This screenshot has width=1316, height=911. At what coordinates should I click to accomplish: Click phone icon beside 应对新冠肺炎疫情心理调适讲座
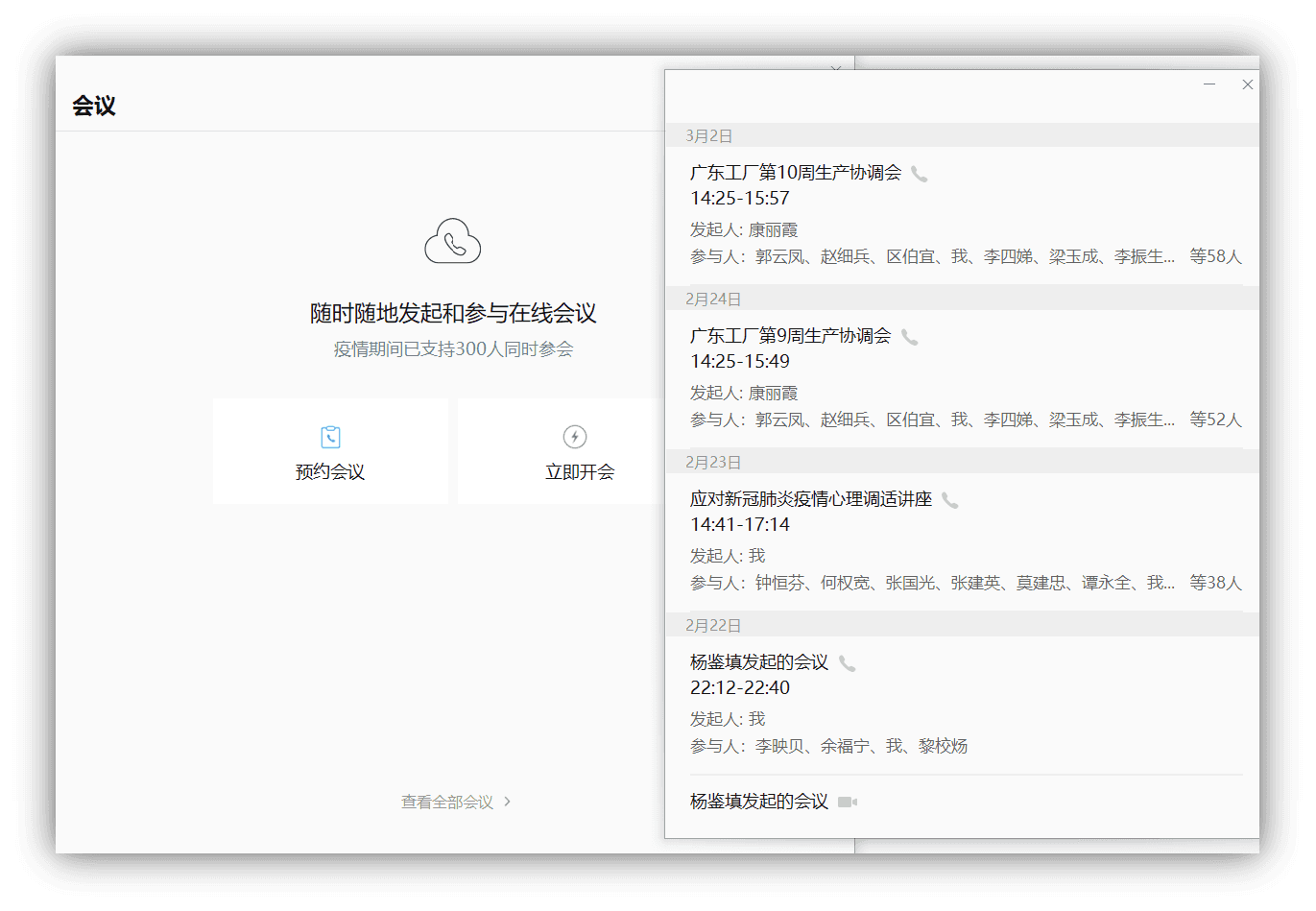(x=949, y=500)
